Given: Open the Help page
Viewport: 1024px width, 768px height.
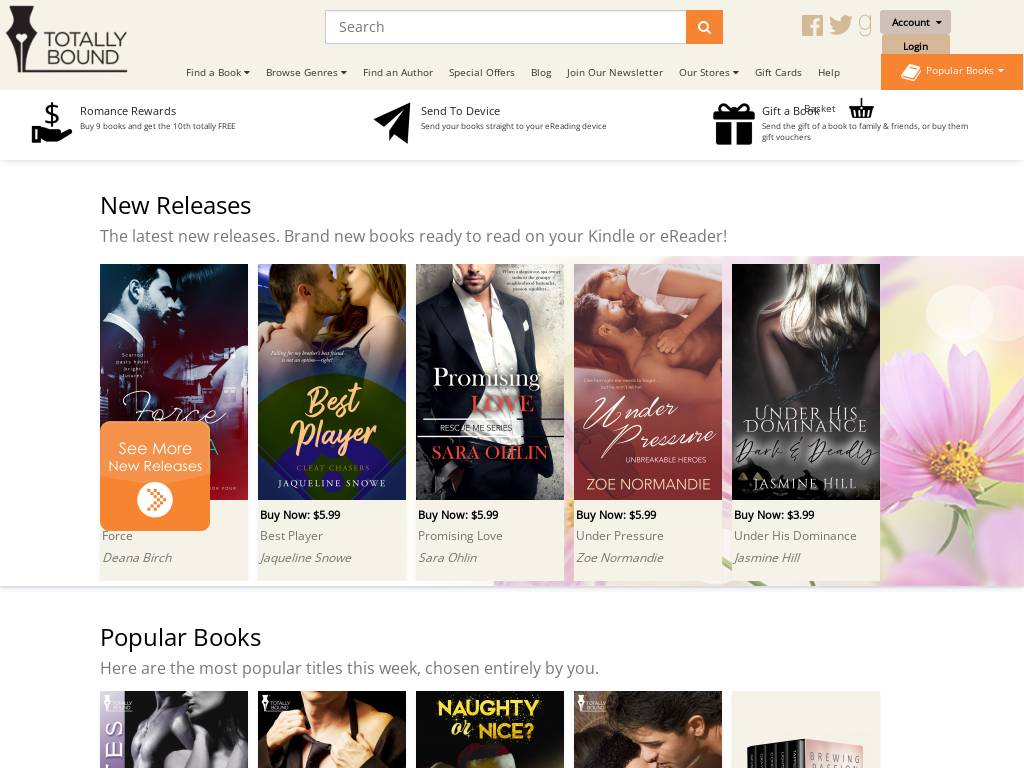Looking at the screenshot, I should click(829, 72).
